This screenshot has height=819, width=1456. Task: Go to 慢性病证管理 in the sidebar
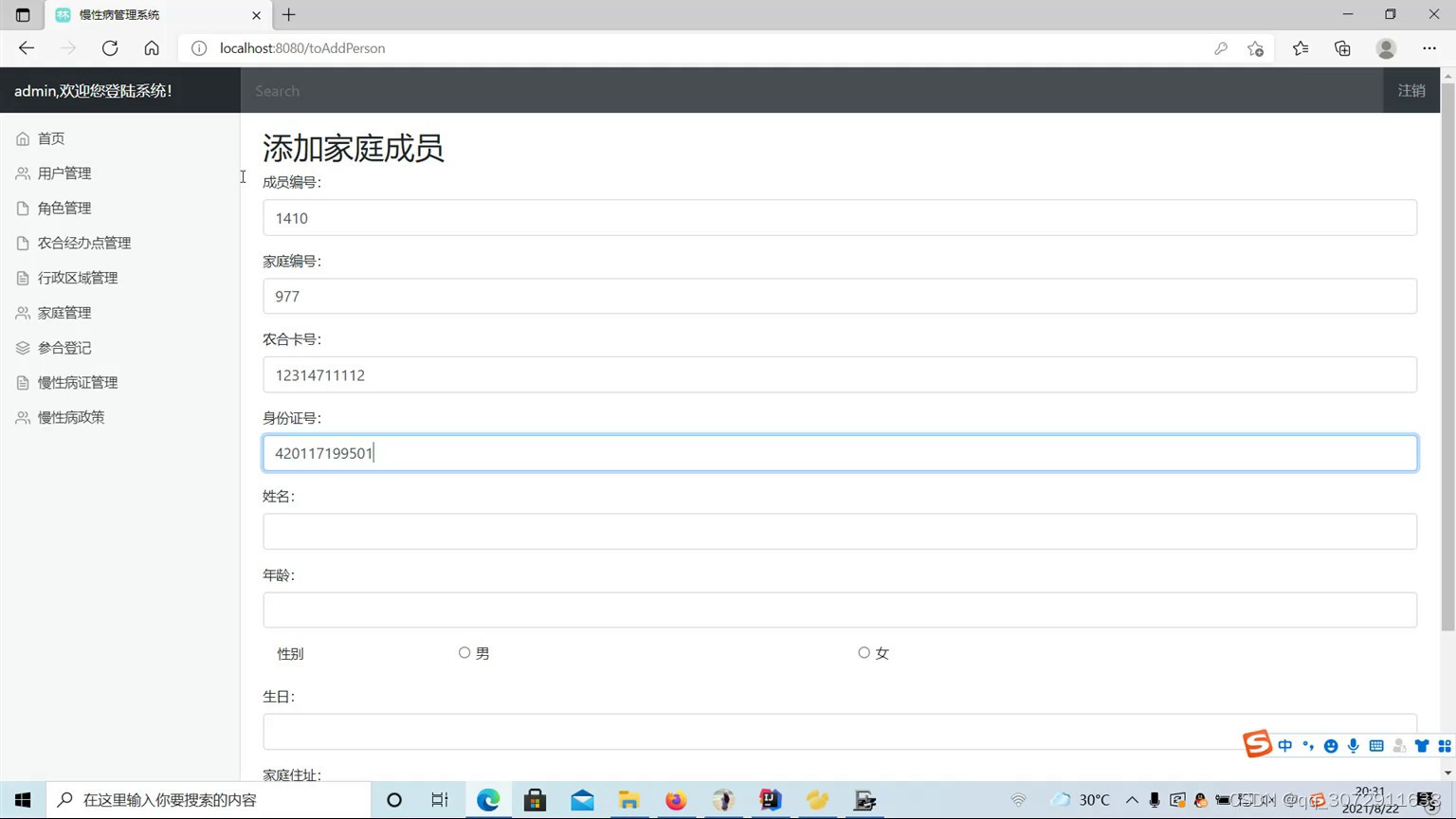point(77,383)
